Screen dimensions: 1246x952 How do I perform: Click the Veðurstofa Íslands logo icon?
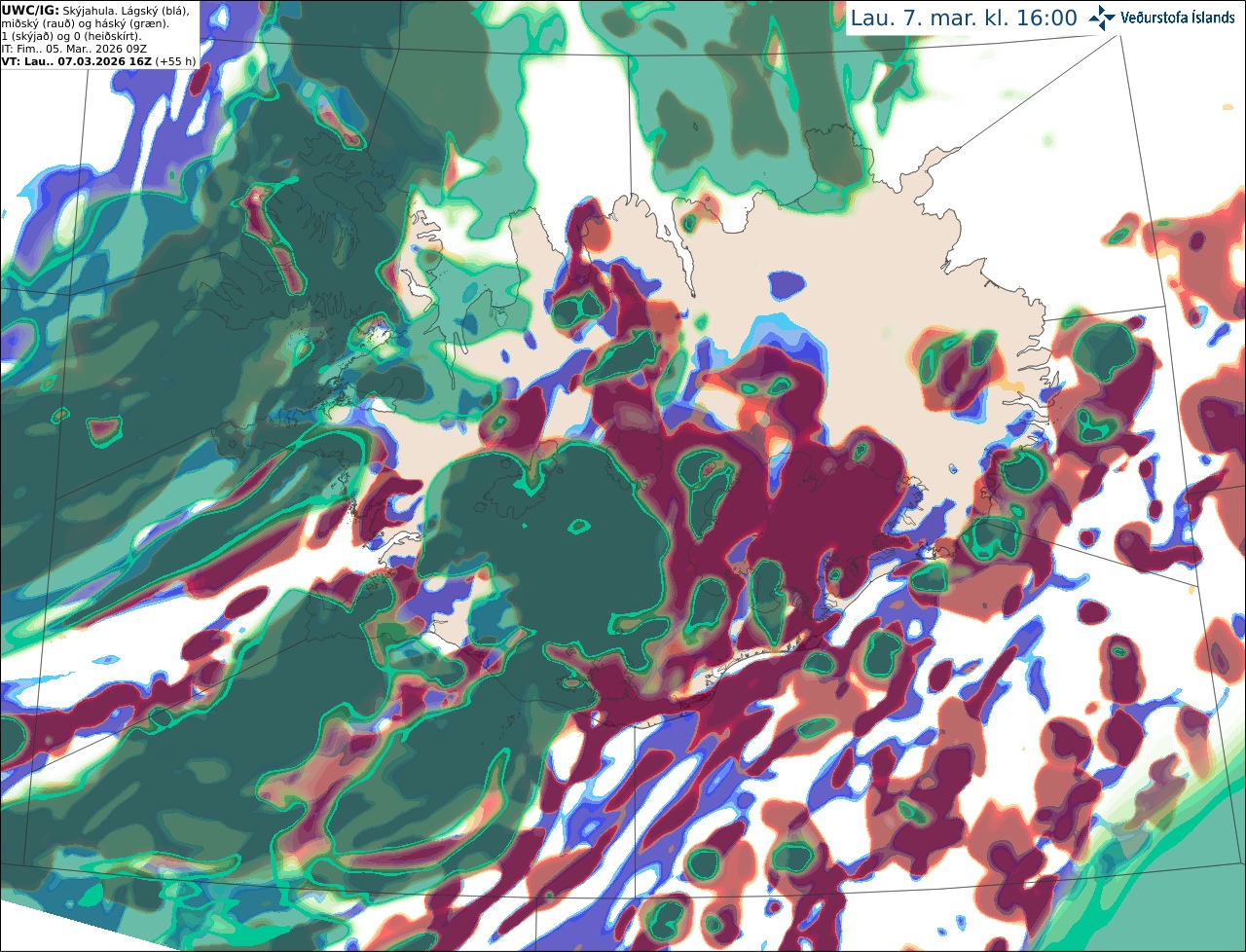coord(1103,18)
